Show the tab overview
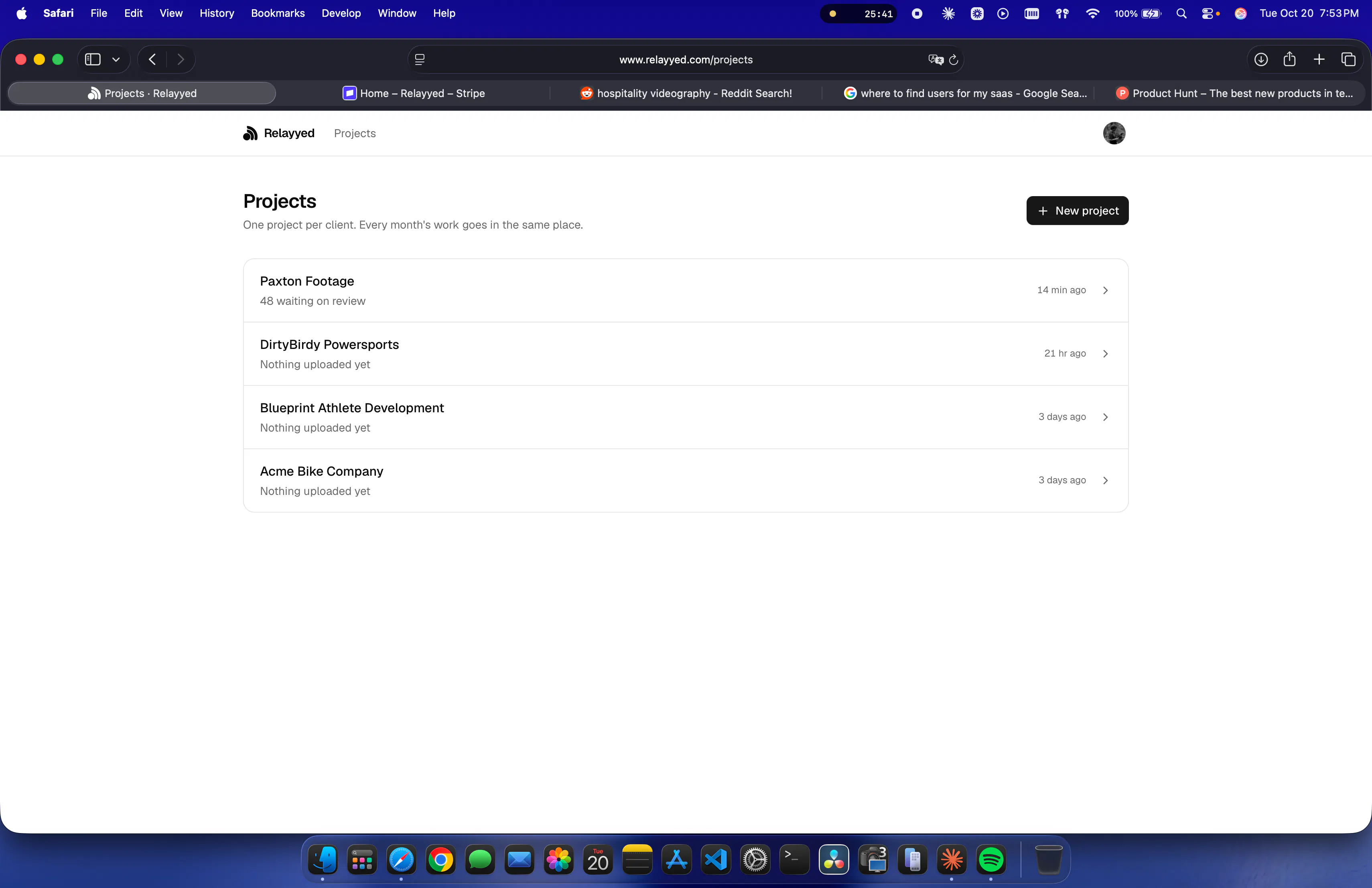Screen dimensions: 1372x888 1348,59
